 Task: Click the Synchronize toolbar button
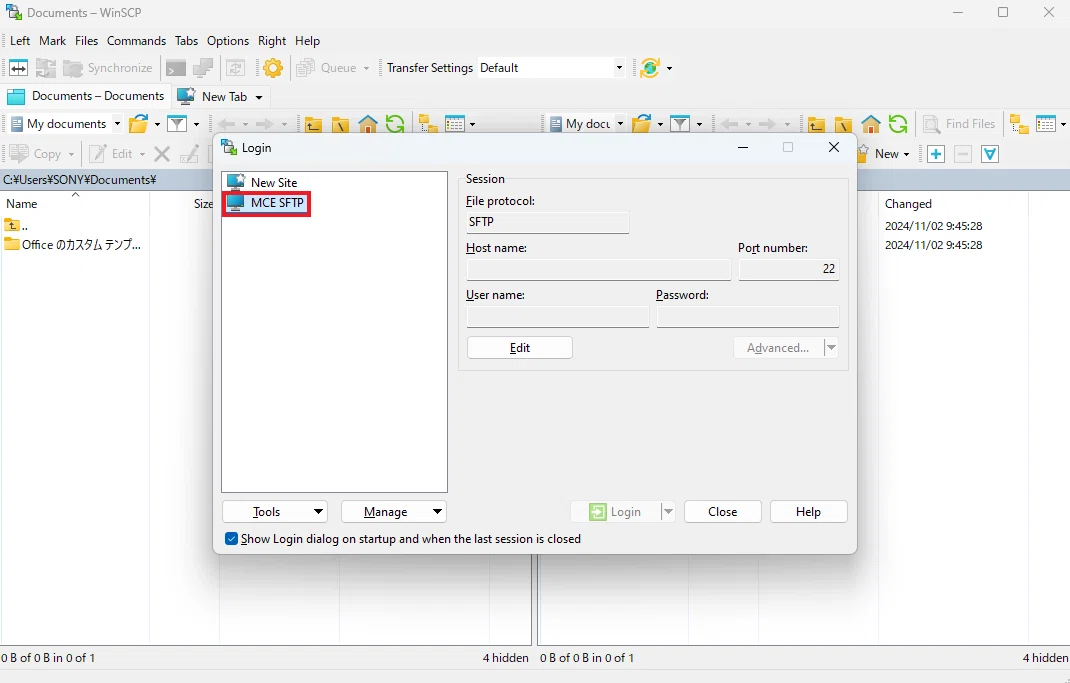click(108, 68)
